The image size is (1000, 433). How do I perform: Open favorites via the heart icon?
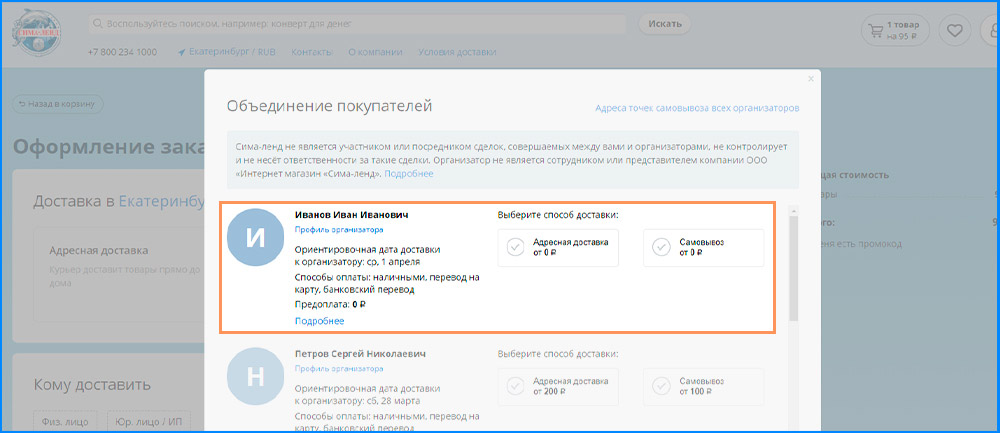coord(954,31)
